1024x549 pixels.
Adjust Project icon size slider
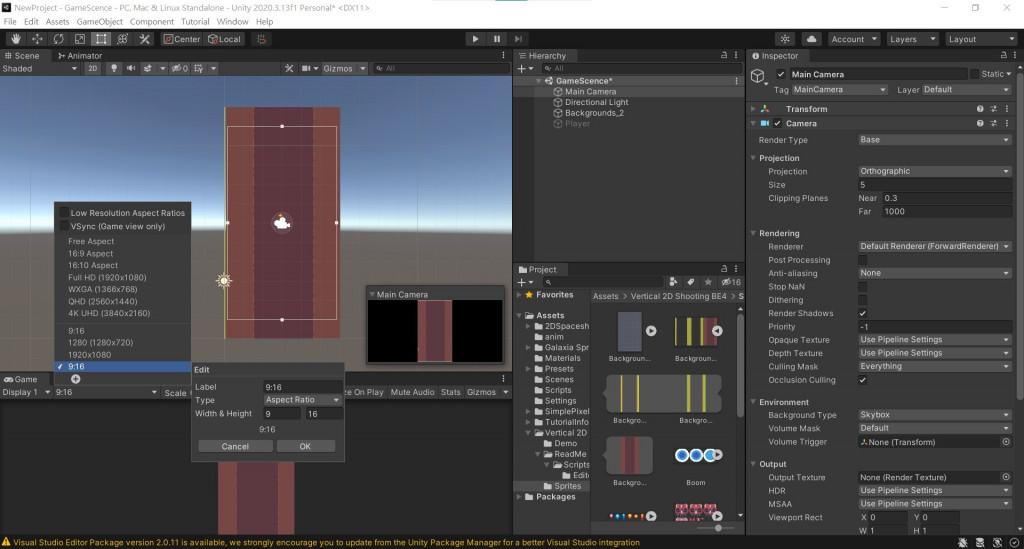coord(718,527)
